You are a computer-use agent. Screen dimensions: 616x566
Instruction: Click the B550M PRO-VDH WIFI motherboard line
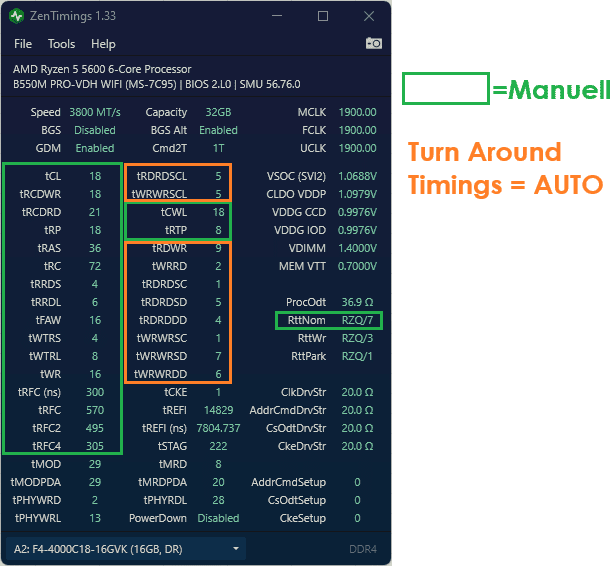pyautogui.click(x=157, y=84)
